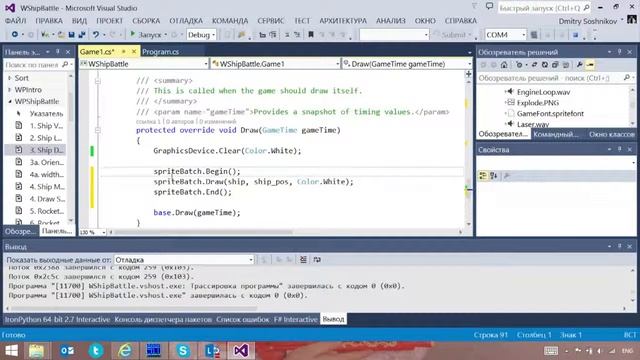Switch to the Окно классов tab

click(611, 134)
